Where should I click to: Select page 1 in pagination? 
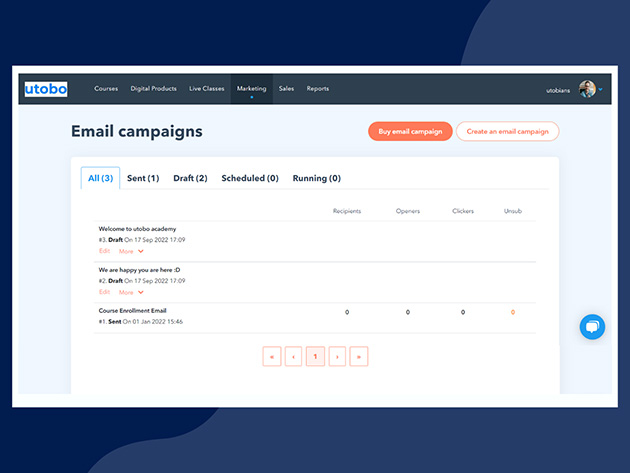click(315, 356)
